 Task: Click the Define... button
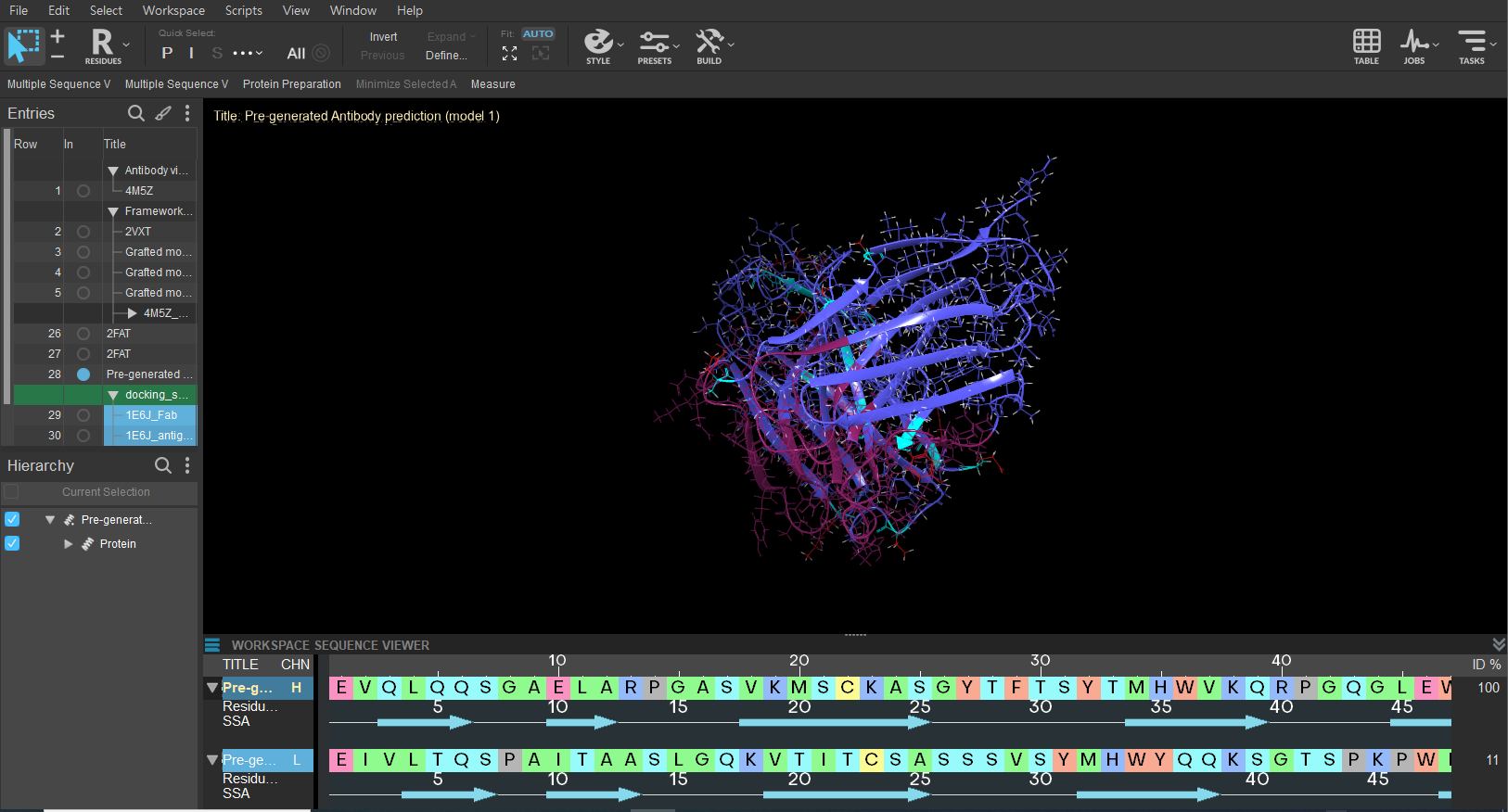point(446,56)
